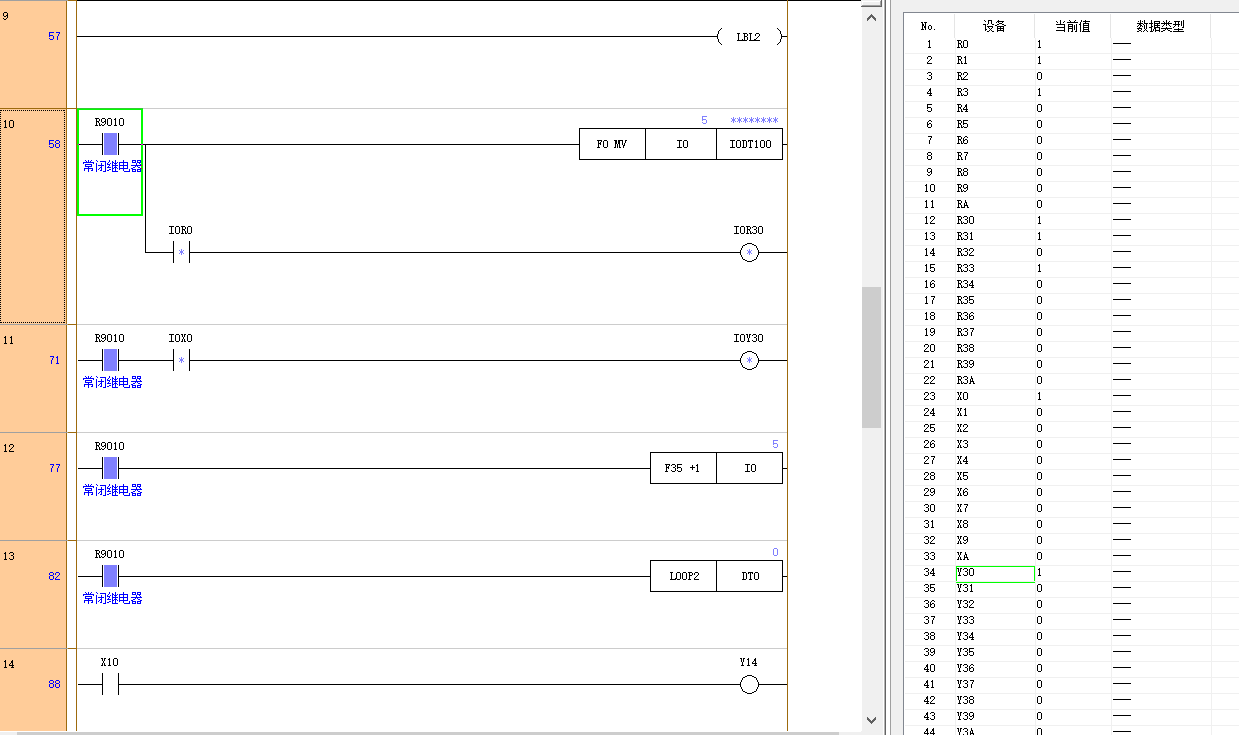
Task: Click the IODT100 operand box
Action: [x=750, y=144]
